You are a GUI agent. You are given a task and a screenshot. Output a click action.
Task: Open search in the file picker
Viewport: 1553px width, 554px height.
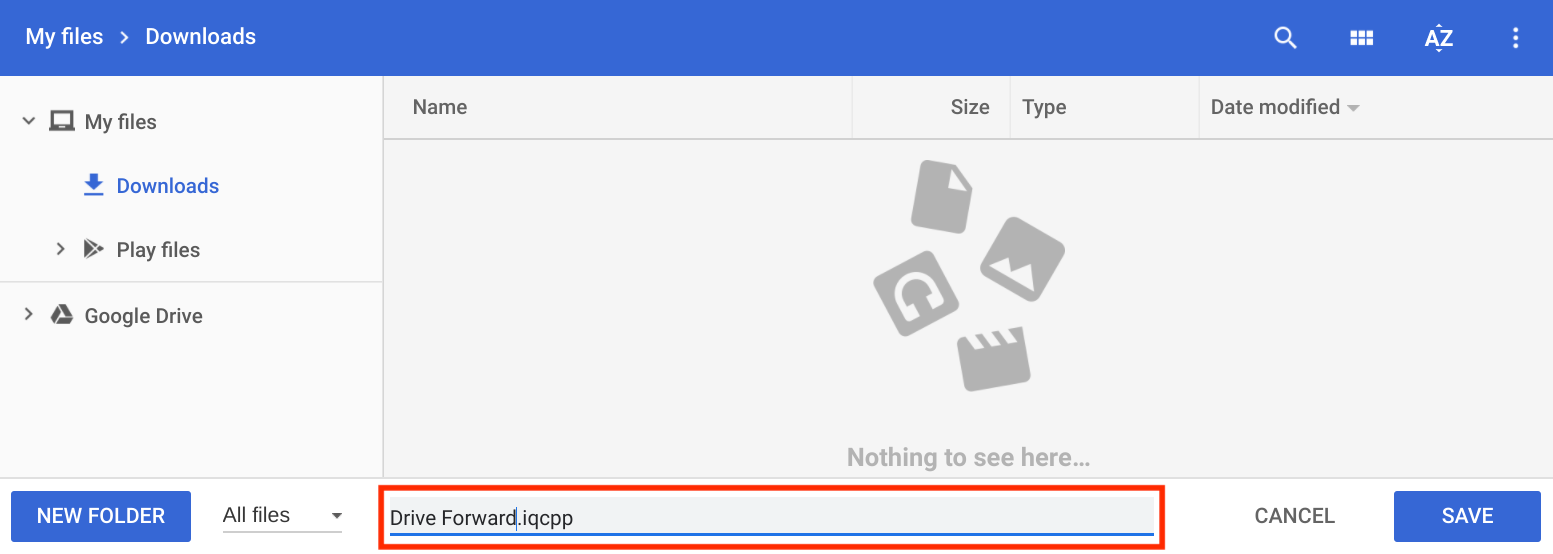(x=1285, y=38)
